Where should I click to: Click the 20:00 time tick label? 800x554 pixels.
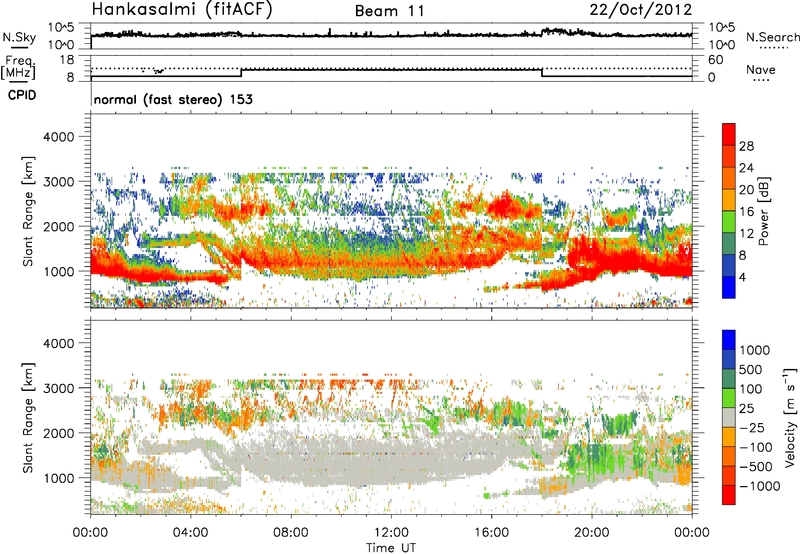click(x=592, y=533)
